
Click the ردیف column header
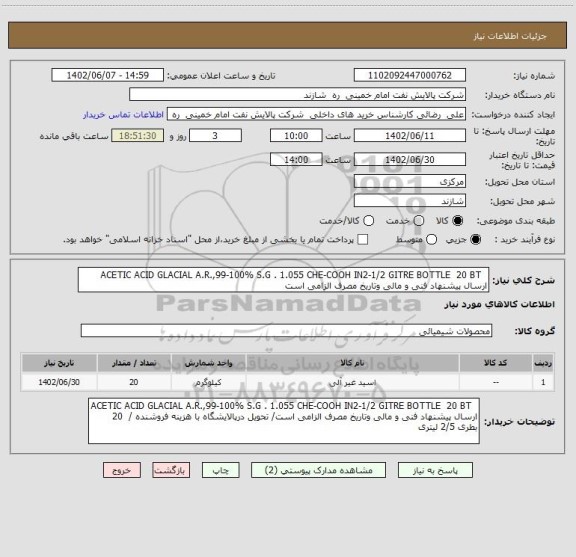[x=543, y=363]
